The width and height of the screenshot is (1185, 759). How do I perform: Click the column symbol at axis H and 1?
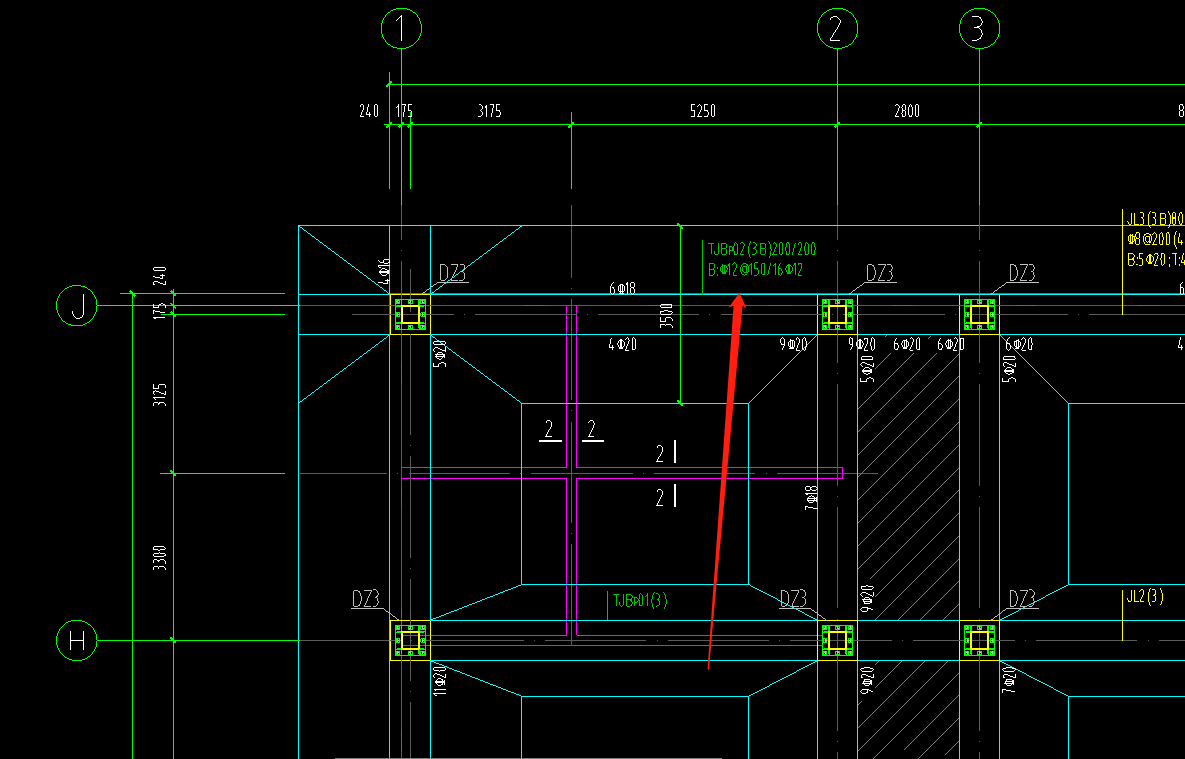410,641
